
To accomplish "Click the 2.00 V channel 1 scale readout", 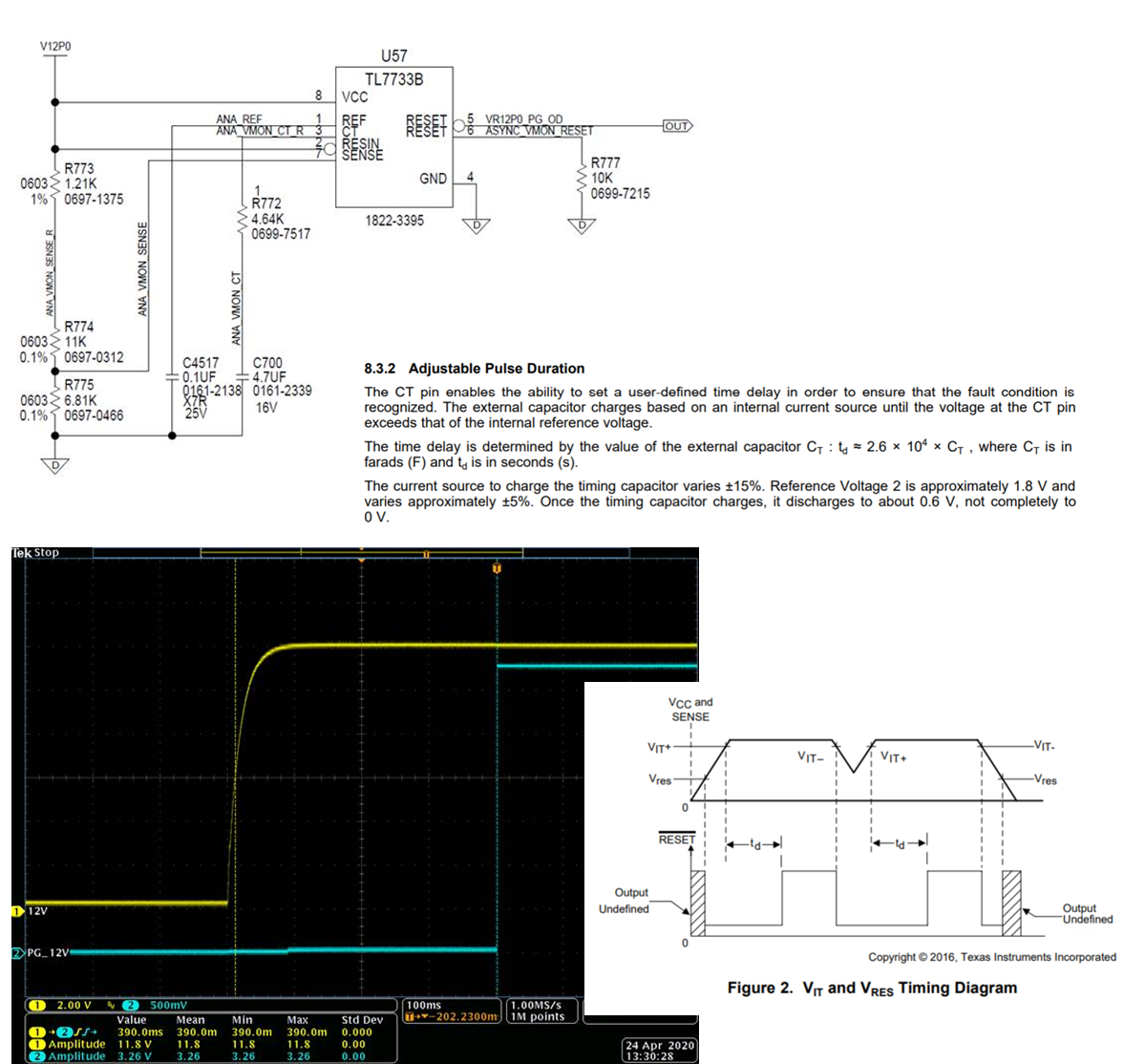I will click(74, 1005).
